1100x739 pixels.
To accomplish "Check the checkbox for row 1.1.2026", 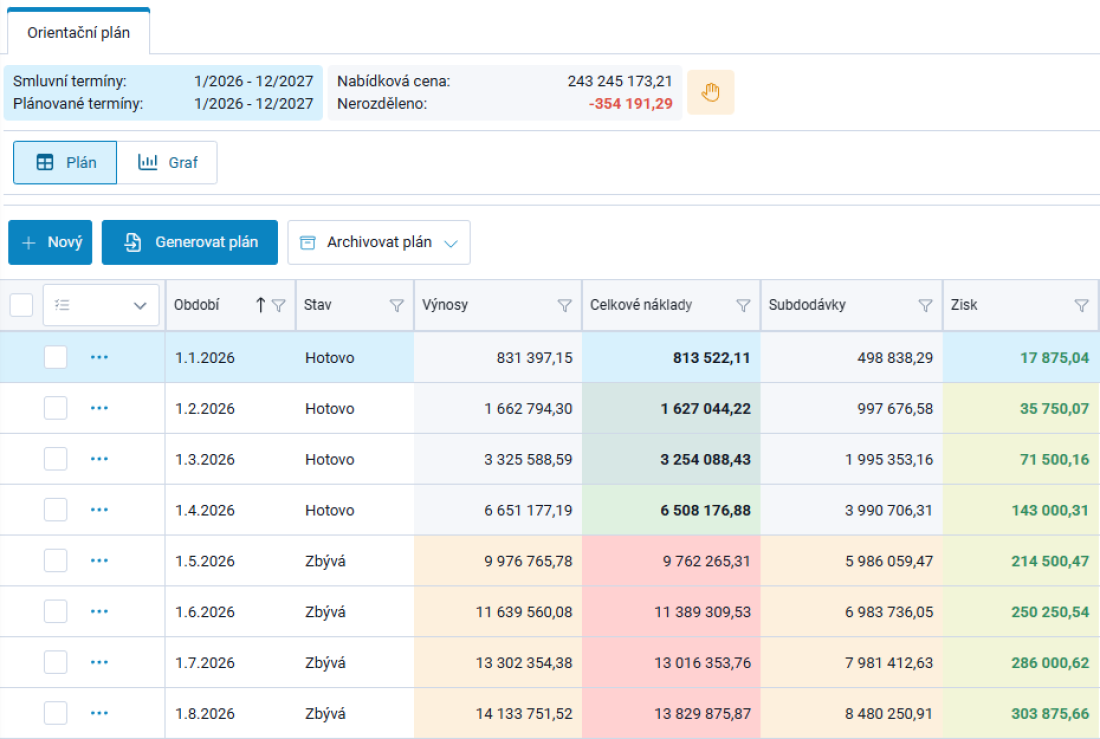I will [55, 357].
